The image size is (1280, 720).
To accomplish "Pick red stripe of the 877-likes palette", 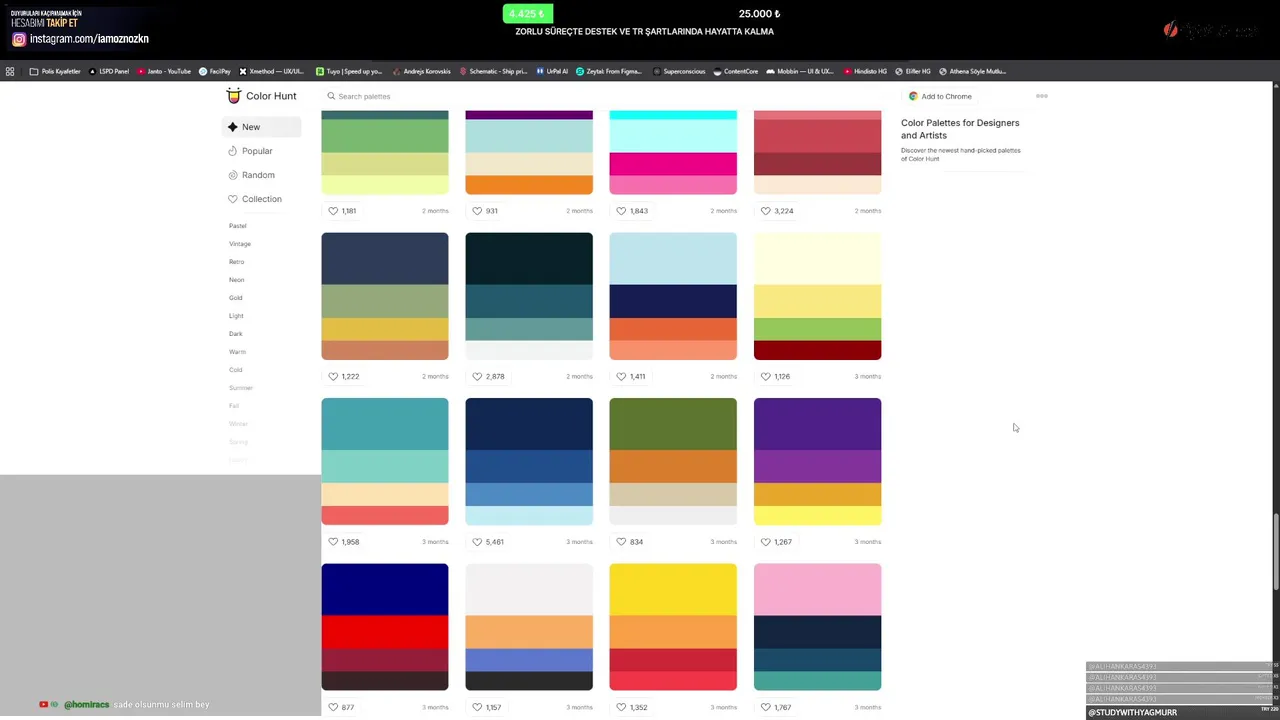I will [385, 632].
